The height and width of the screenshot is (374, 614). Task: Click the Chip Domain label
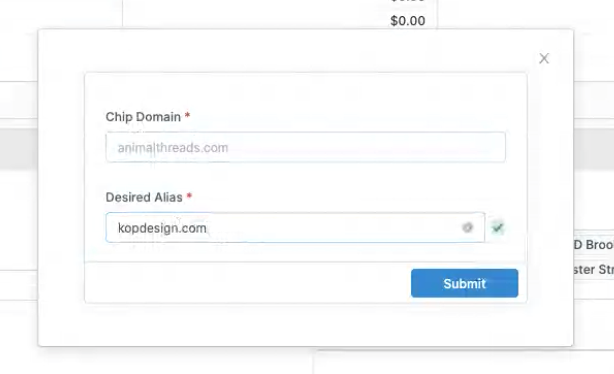click(143, 117)
